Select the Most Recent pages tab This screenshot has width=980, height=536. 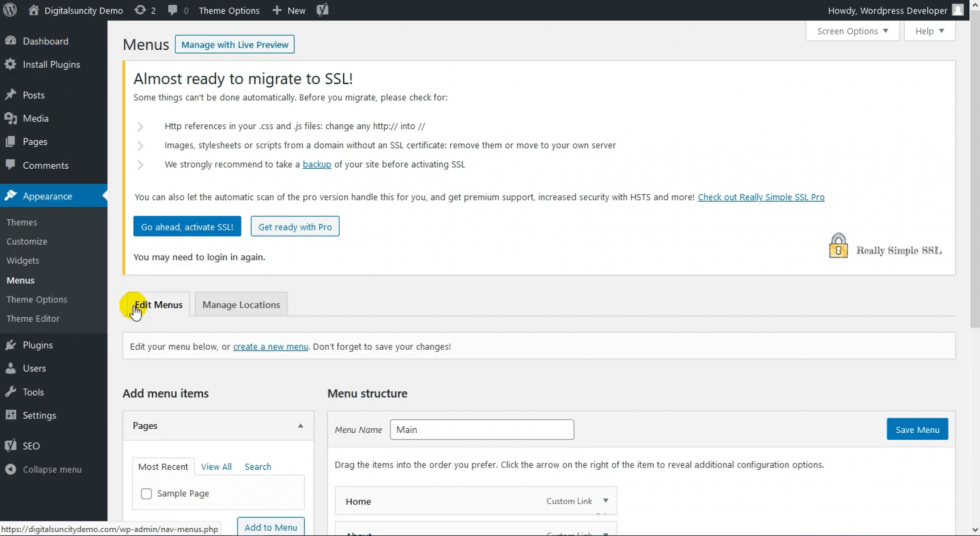(x=162, y=467)
